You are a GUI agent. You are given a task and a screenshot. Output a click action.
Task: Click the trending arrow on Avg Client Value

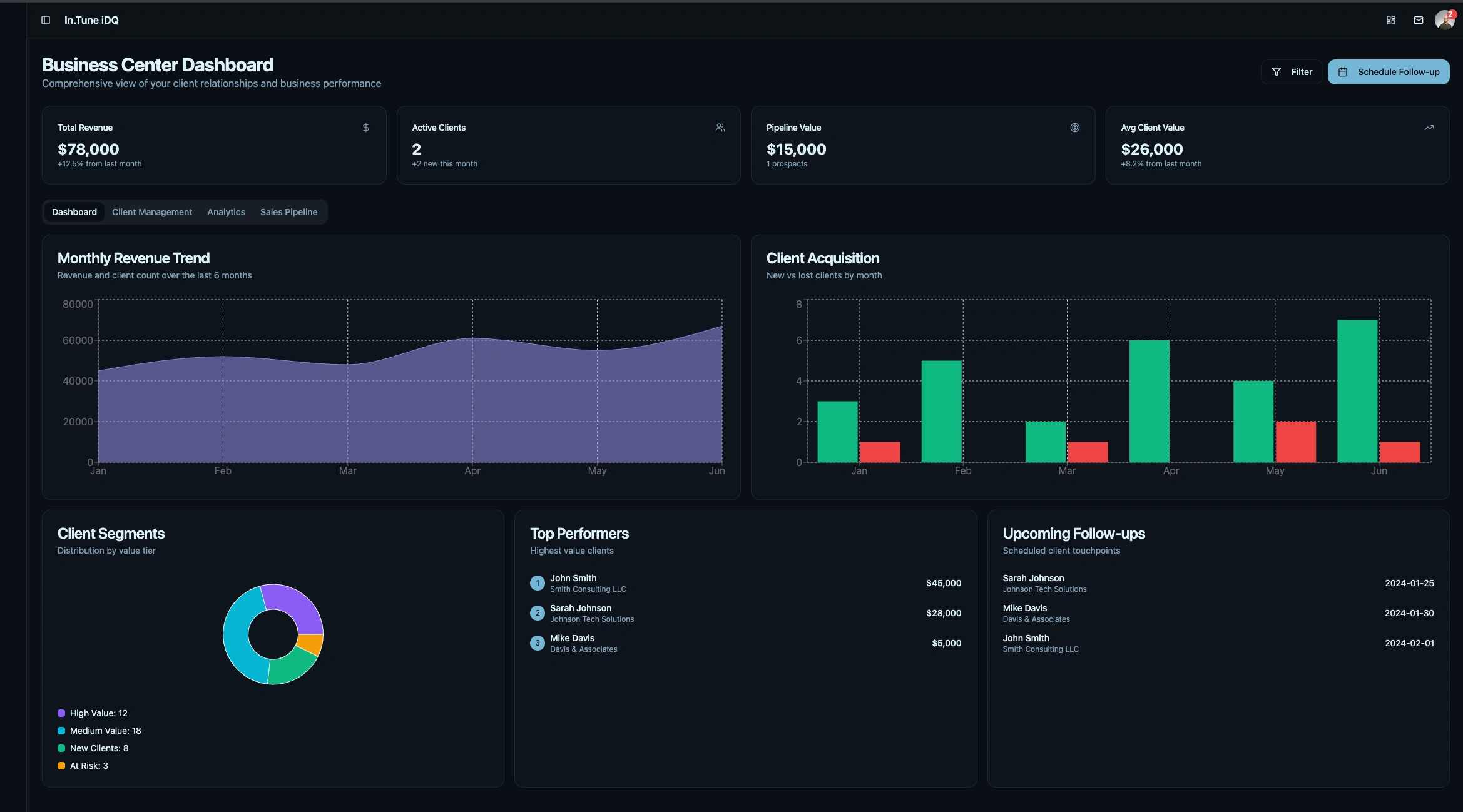1429,128
